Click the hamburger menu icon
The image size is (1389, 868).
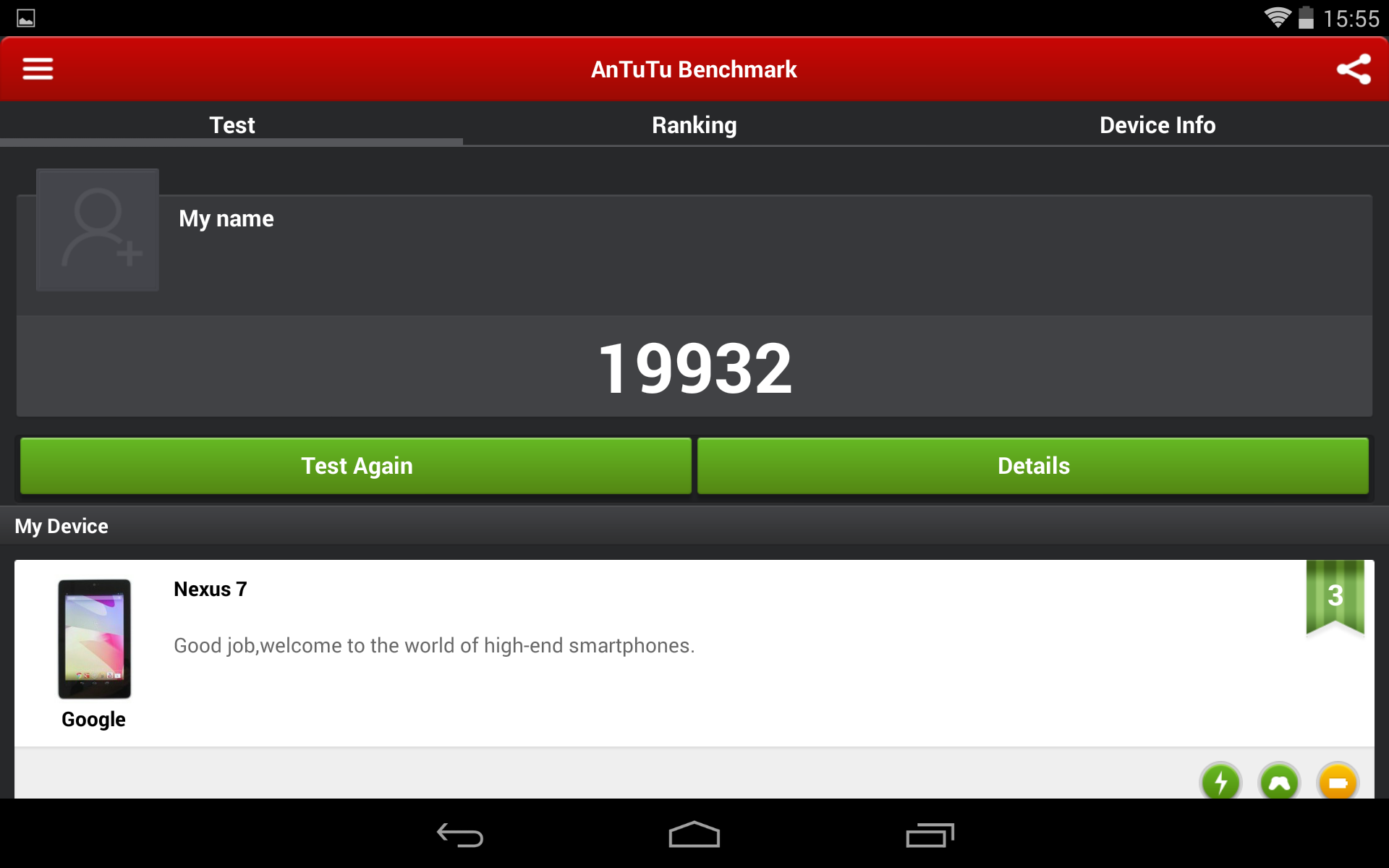tap(37, 68)
